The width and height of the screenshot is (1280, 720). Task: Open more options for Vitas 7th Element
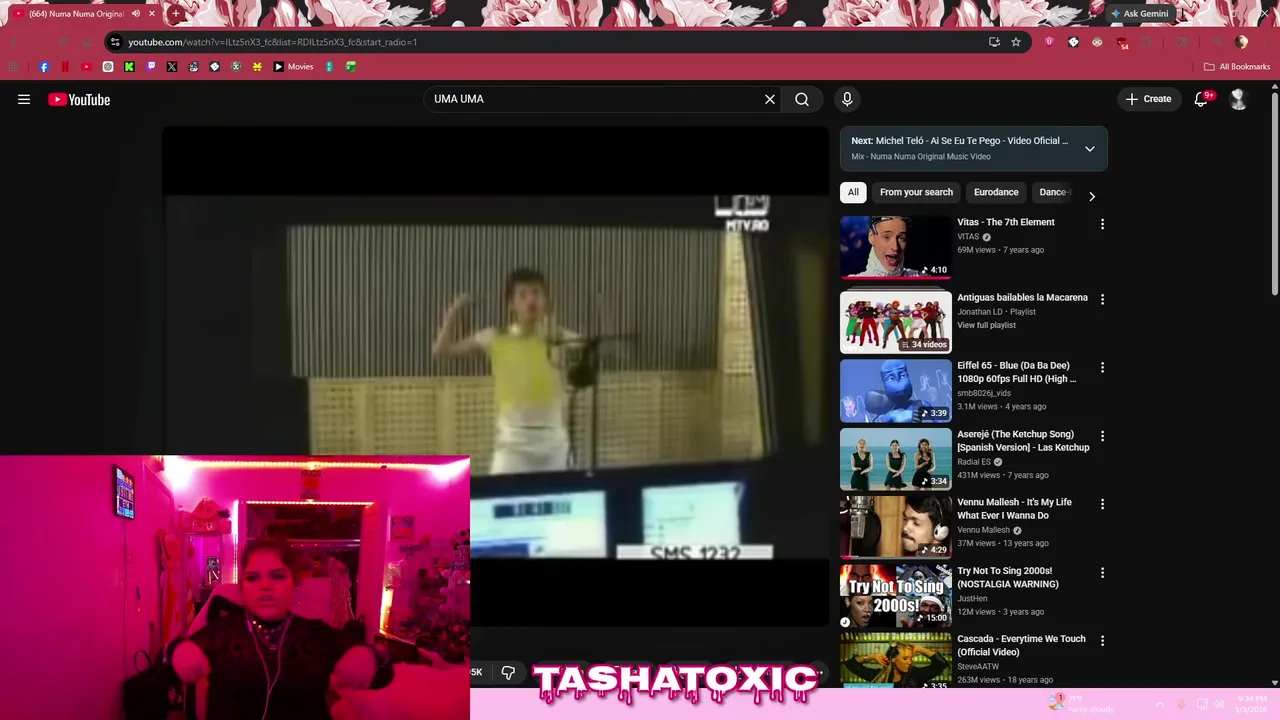tap(1102, 224)
